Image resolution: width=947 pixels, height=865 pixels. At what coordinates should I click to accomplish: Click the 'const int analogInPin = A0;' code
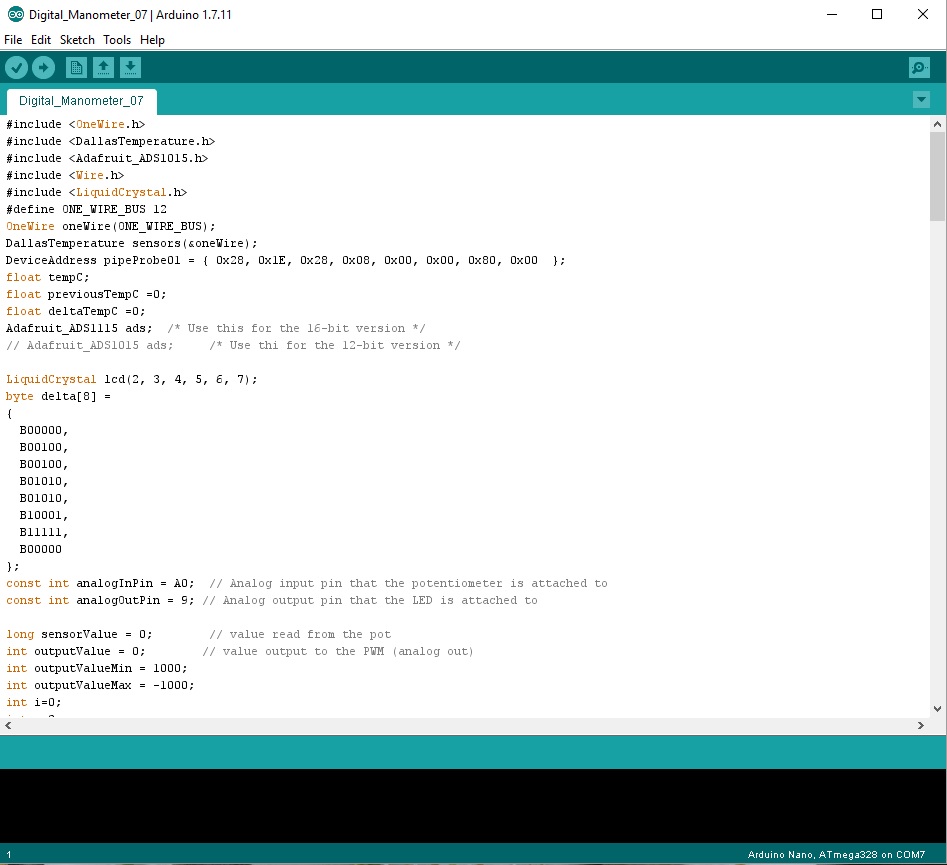[x=100, y=584]
